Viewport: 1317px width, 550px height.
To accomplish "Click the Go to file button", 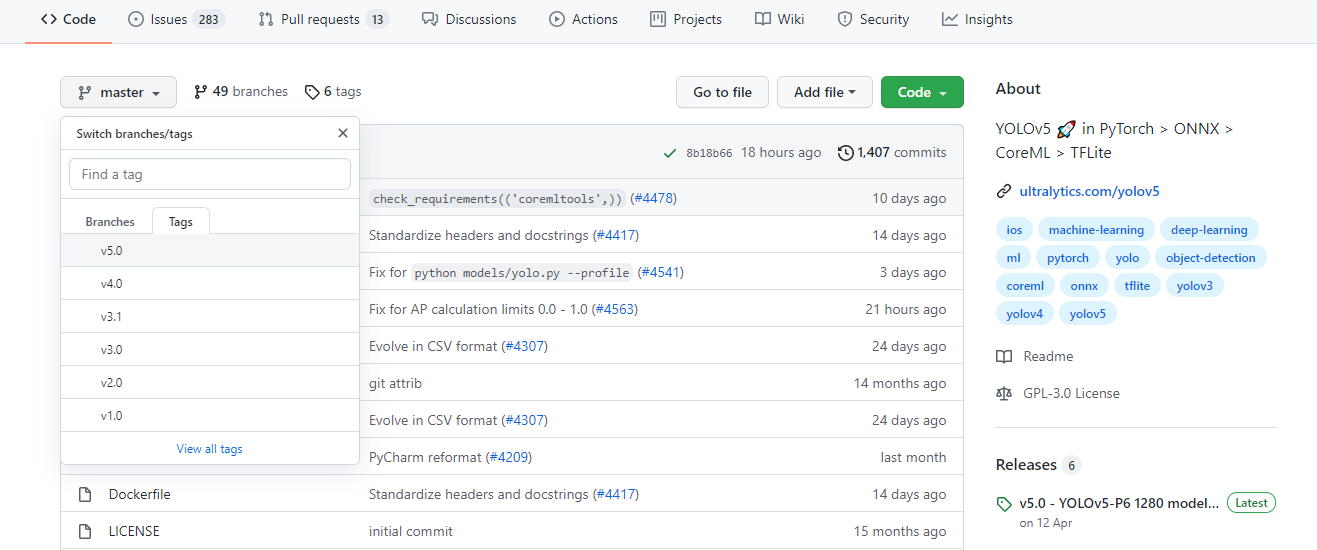I will (722, 92).
